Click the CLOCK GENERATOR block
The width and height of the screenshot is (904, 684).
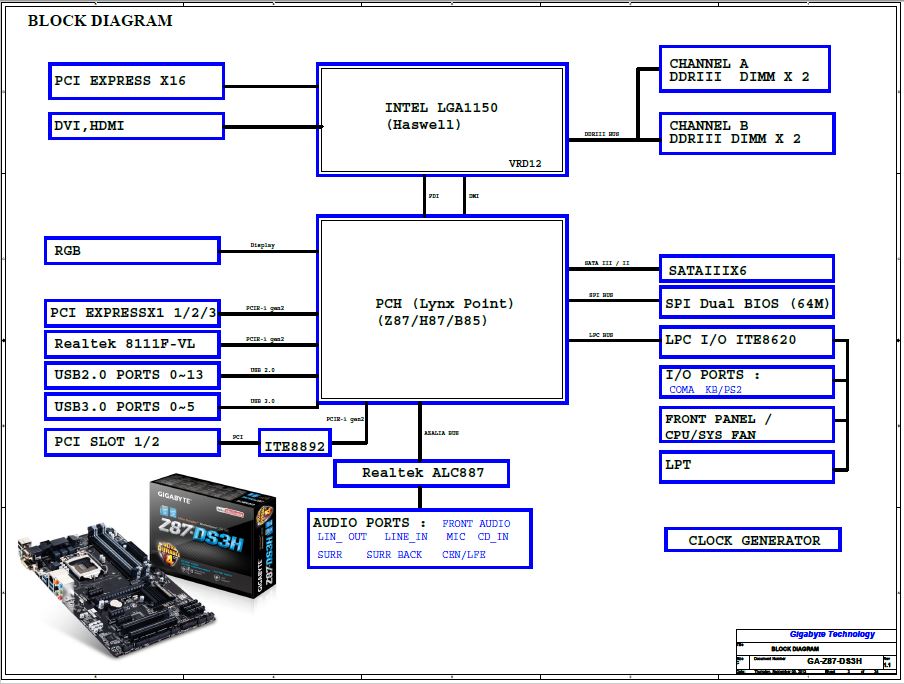tap(753, 540)
